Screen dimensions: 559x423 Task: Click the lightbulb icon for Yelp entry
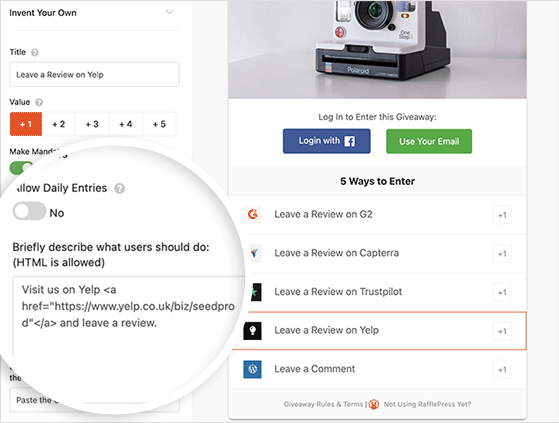click(x=252, y=331)
